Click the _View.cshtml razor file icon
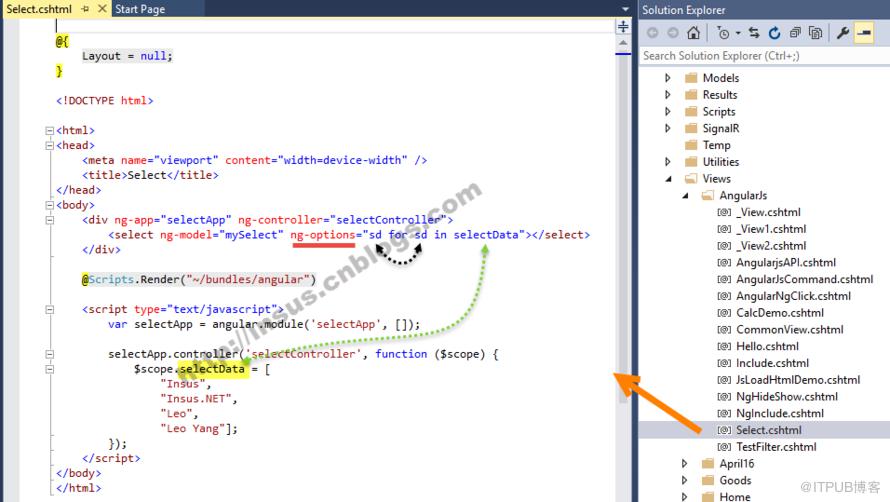This screenshot has width=890, height=502. (x=724, y=212)
